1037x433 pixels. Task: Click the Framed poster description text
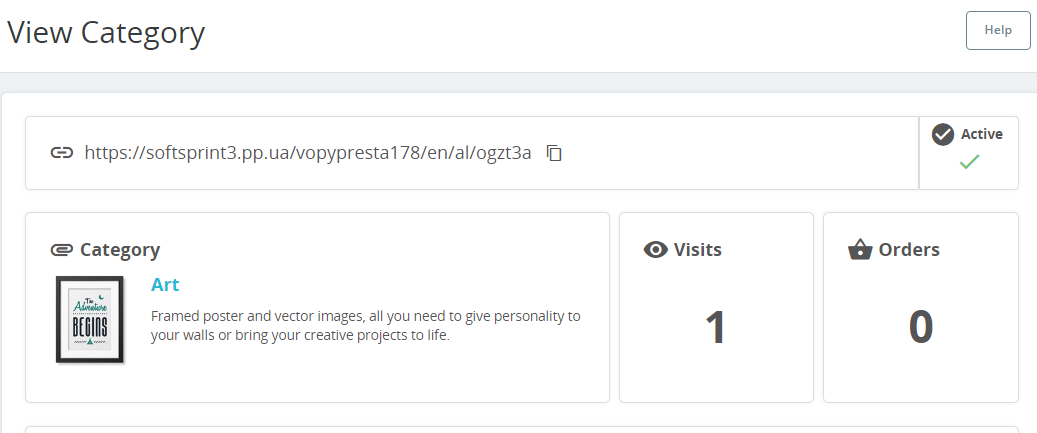366,325
